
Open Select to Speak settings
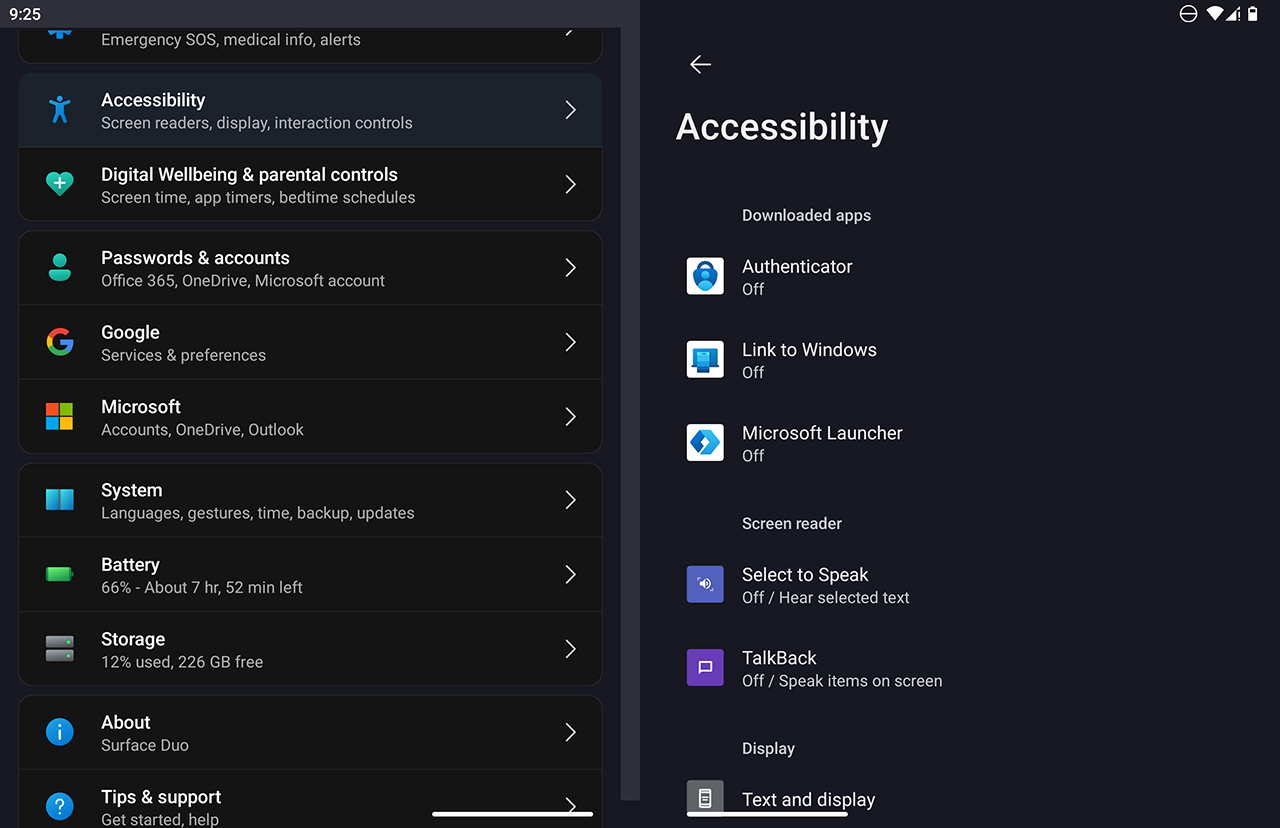[960, 584]
